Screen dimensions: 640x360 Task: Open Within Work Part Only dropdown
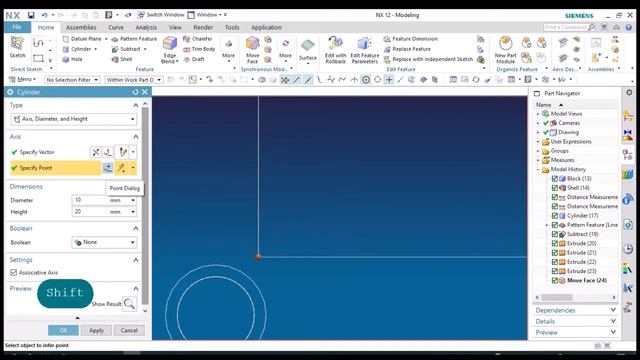133,80
